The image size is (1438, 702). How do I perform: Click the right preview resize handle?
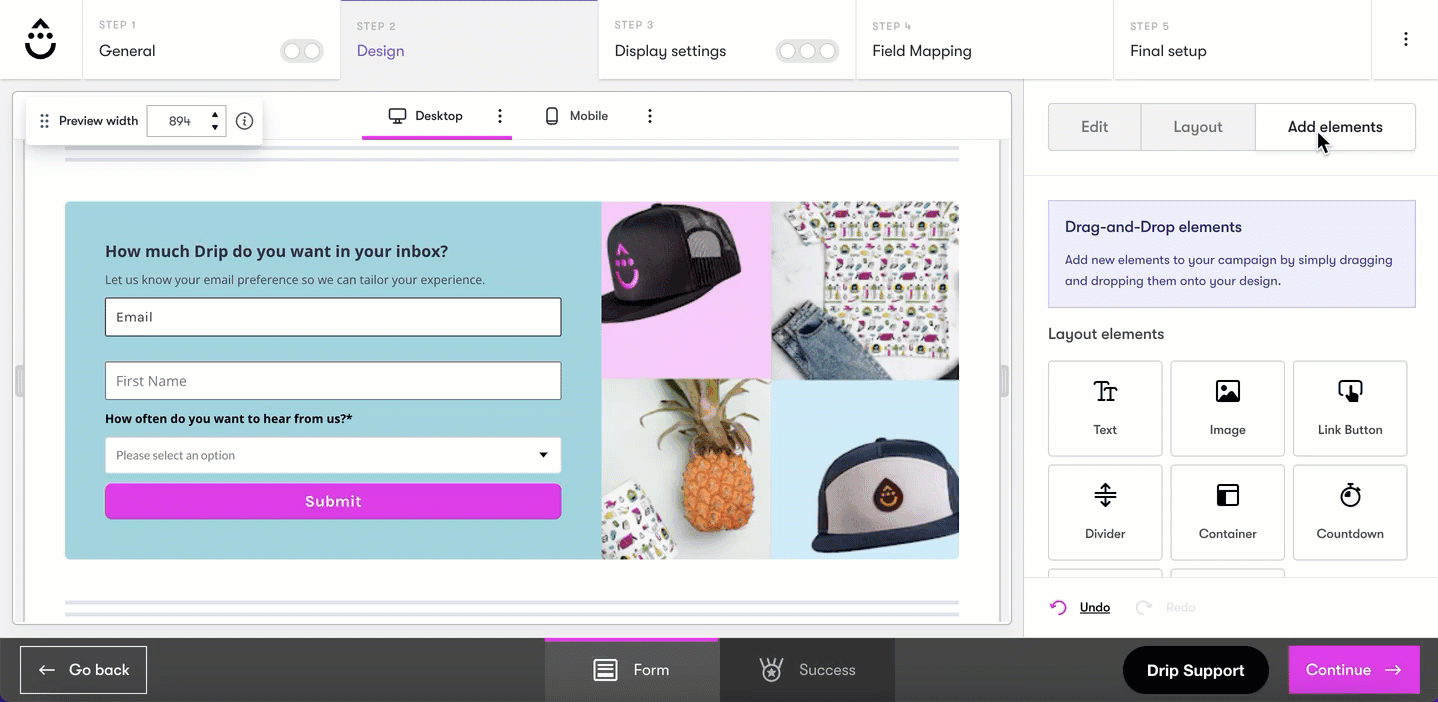[1005, 381]
